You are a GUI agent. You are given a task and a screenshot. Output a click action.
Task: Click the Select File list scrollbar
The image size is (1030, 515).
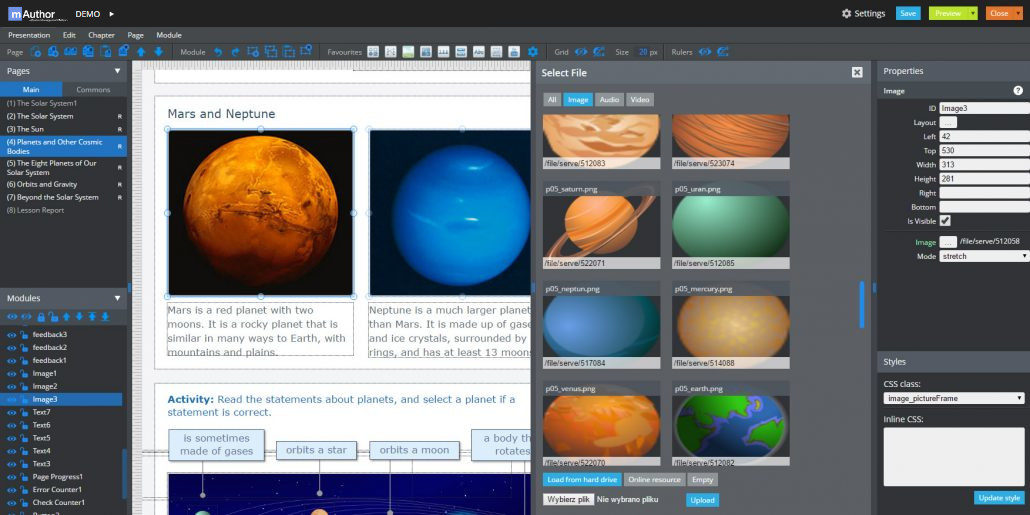pyautogui.click(x=862, y=304)
